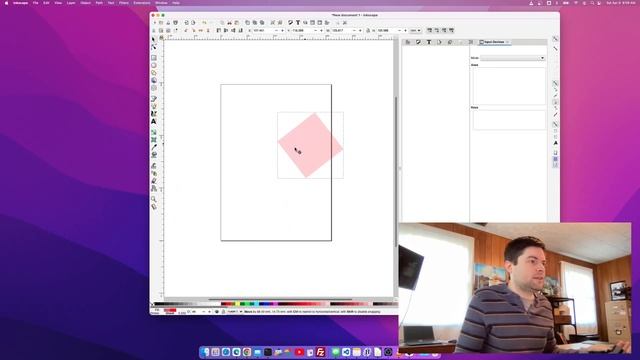
Task: Rotate selection 90° counter-clockwise icon
Action: [186, 31]
